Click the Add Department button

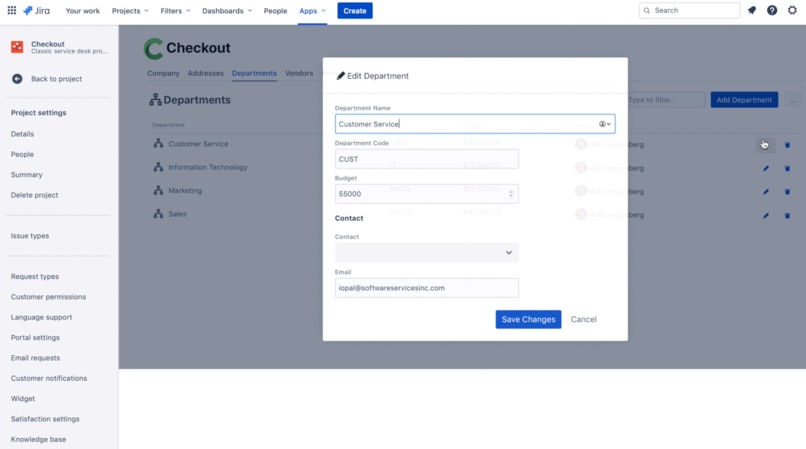[x=744, y=100]
